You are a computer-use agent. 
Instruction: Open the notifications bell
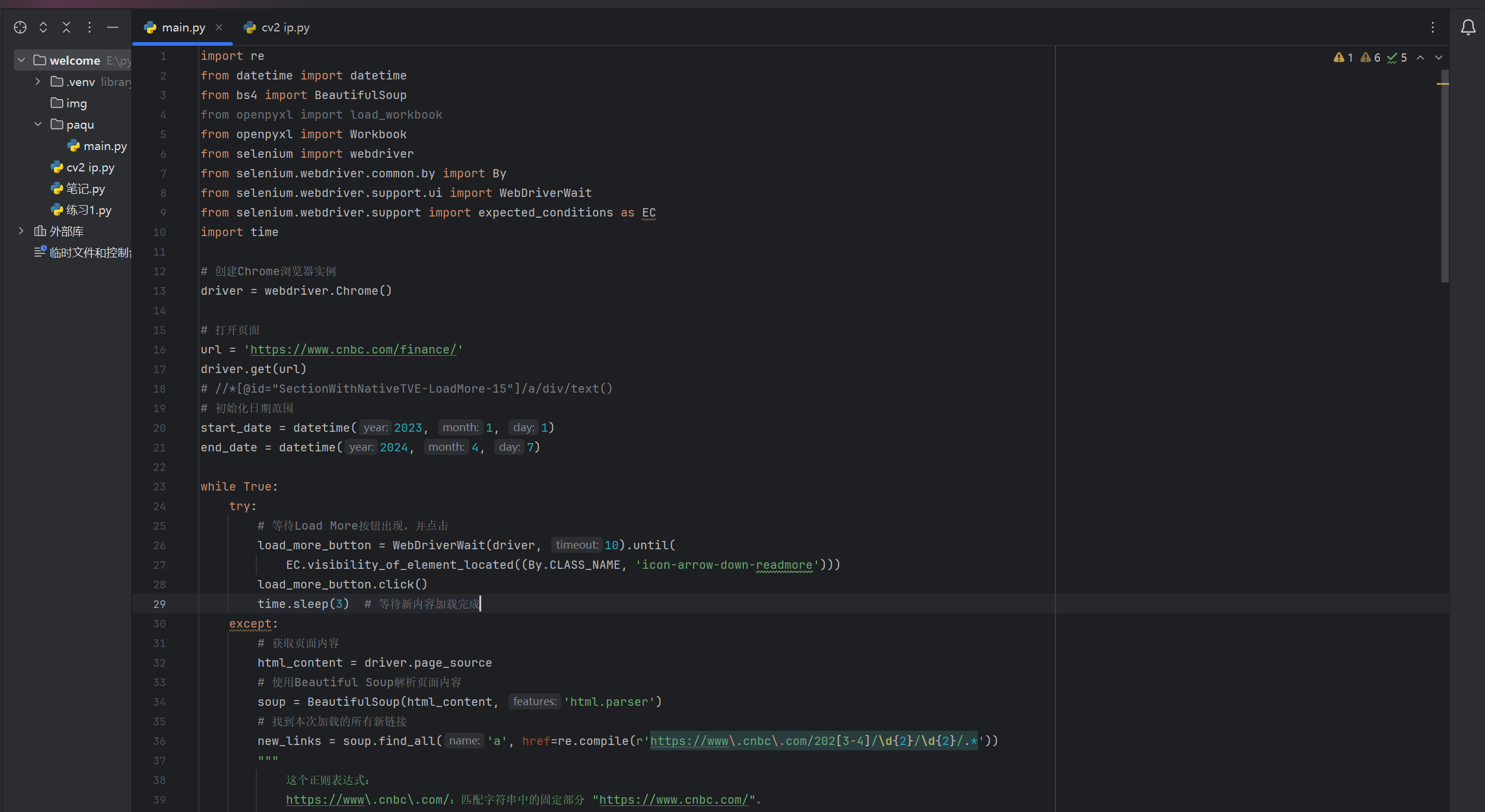coord(1468,27)
